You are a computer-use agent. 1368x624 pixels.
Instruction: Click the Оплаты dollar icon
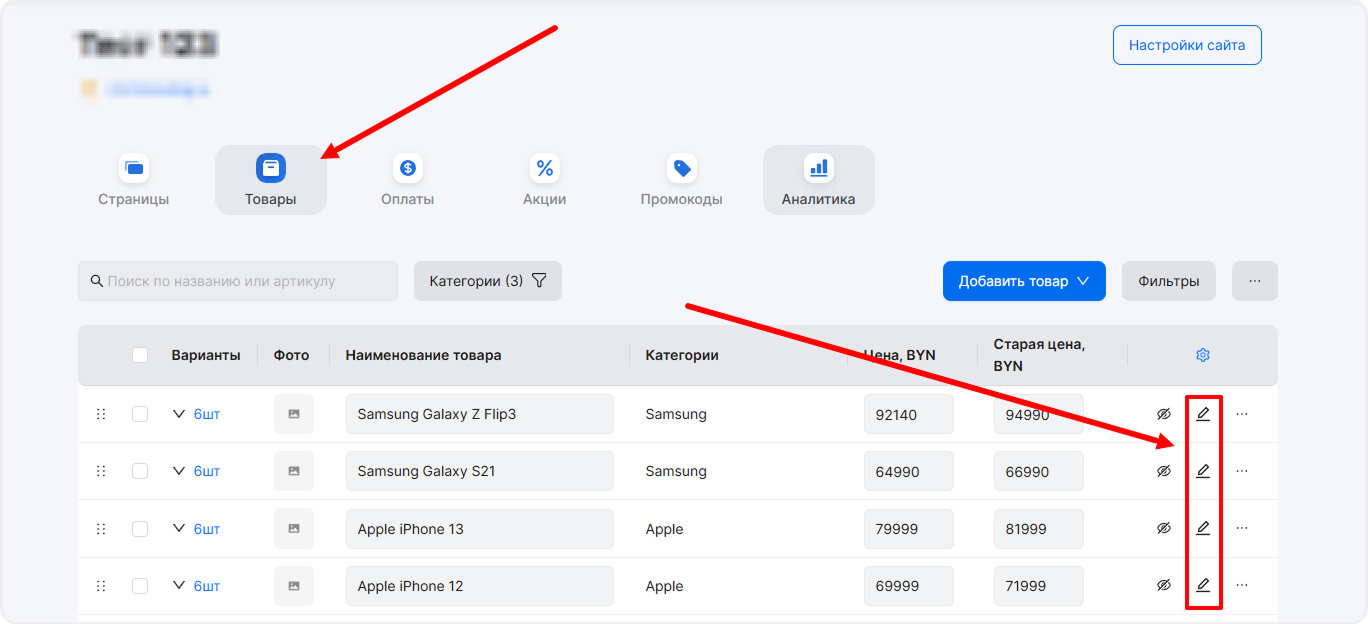coord(407,168)
